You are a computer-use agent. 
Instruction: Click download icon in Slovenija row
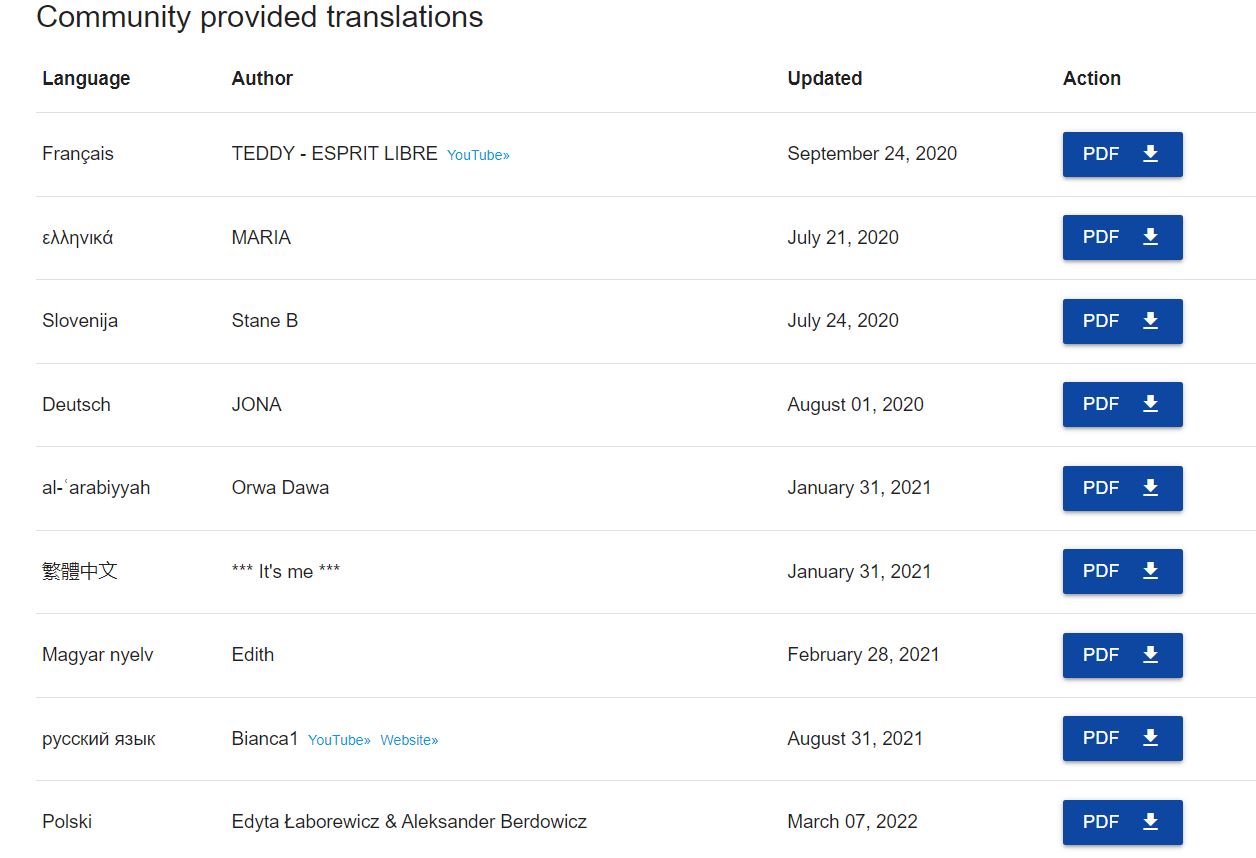click(x=1150, y=321)
